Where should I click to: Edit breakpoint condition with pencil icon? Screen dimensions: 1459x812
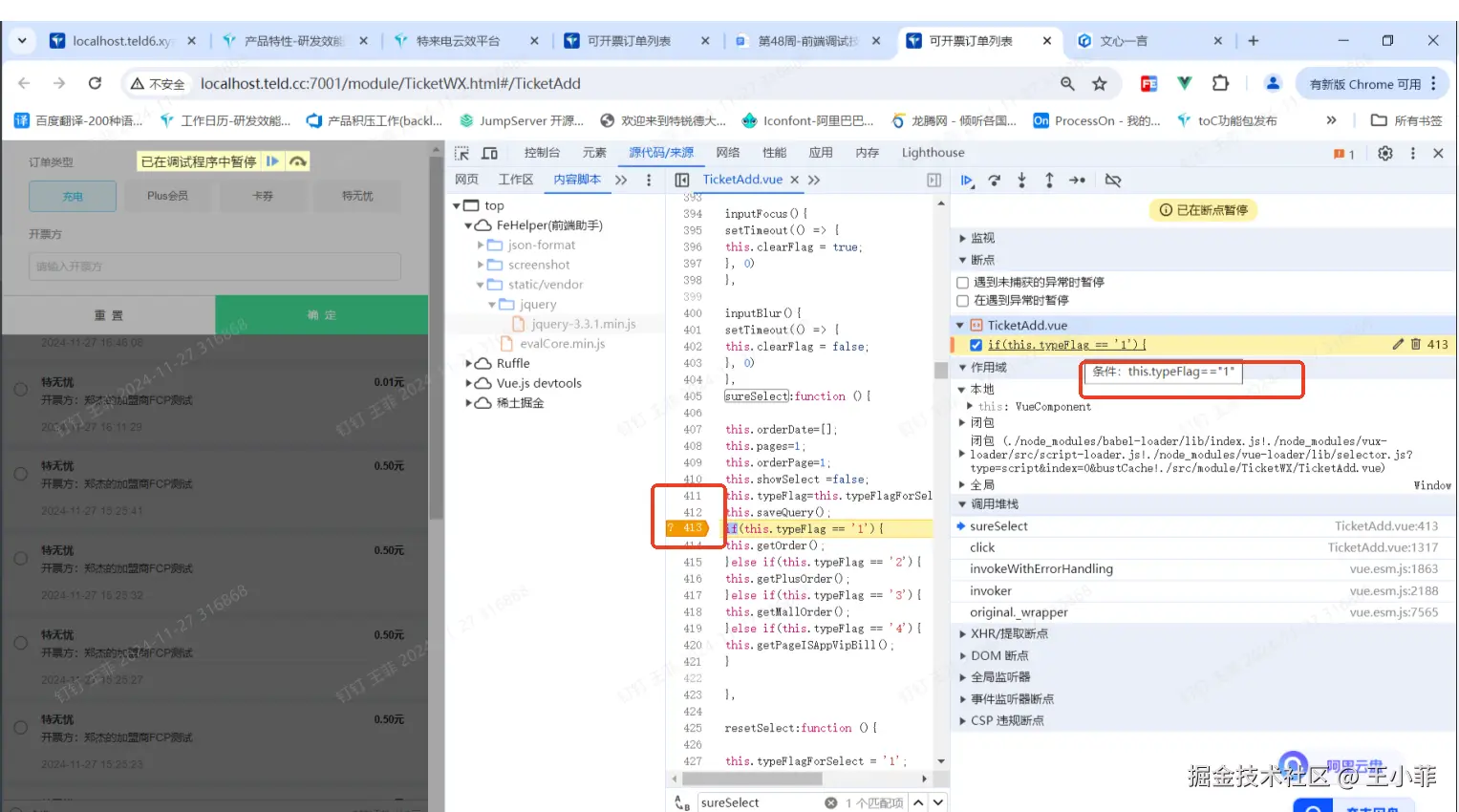pyautogui.click(x=1398, y=344)
